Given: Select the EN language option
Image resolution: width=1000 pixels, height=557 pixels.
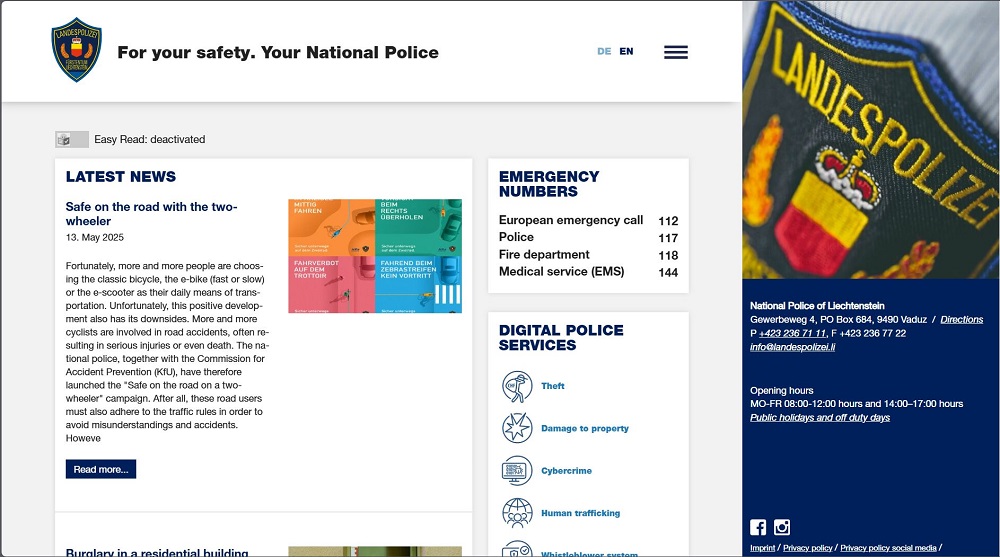Looking at the screenshot, I should (x=626, y=51).
